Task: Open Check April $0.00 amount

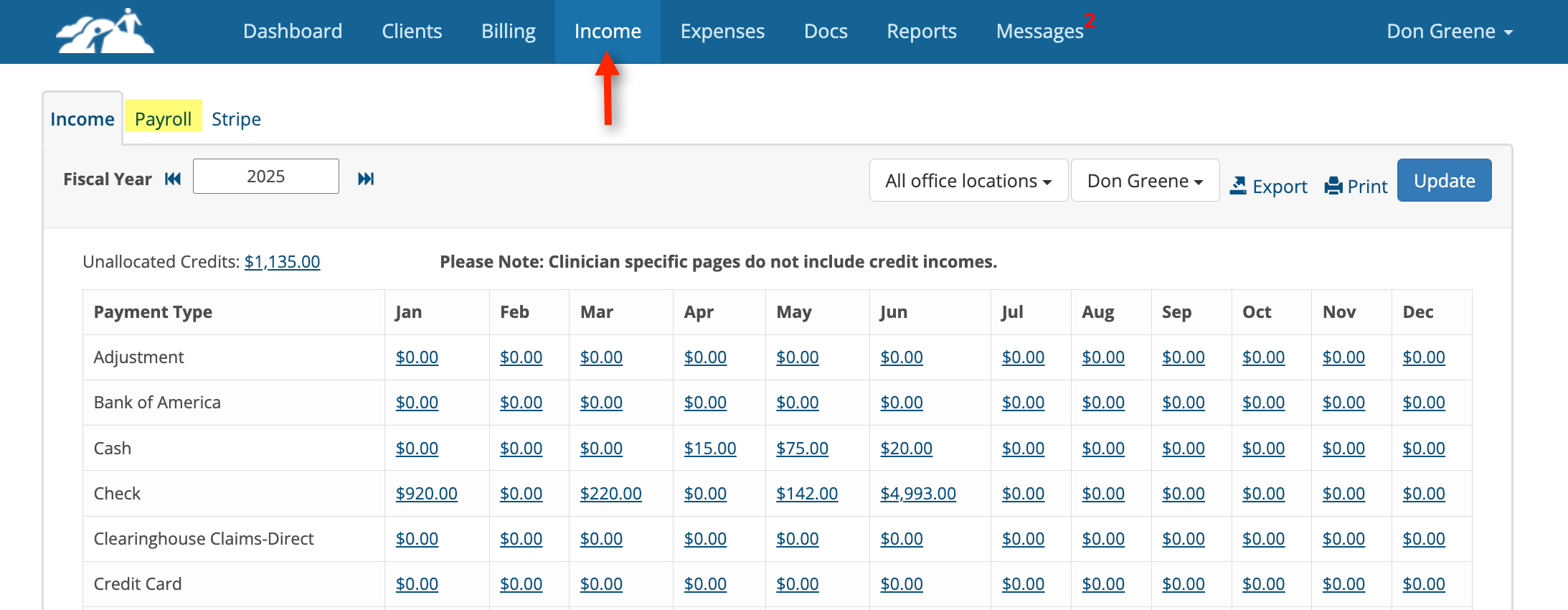Action: (705, 494)
